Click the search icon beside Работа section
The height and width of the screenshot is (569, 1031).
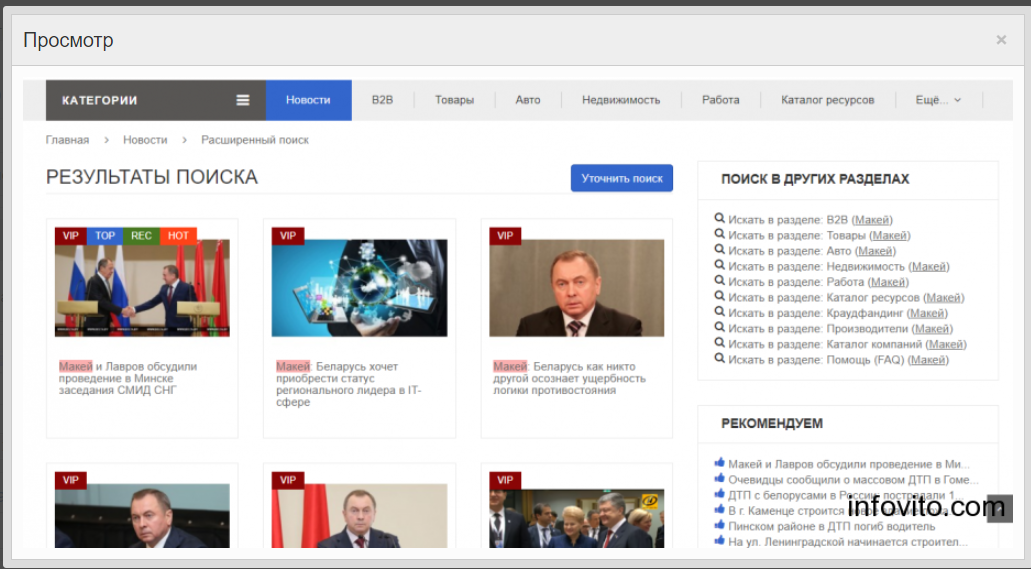[x=719, y=281]
